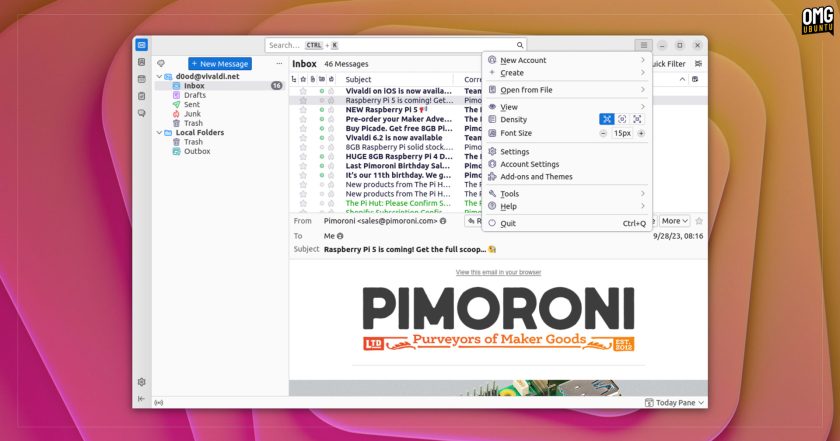Open the Chat space icon
Viewport: 840px width, 441px height.
[x=141, y=114]
